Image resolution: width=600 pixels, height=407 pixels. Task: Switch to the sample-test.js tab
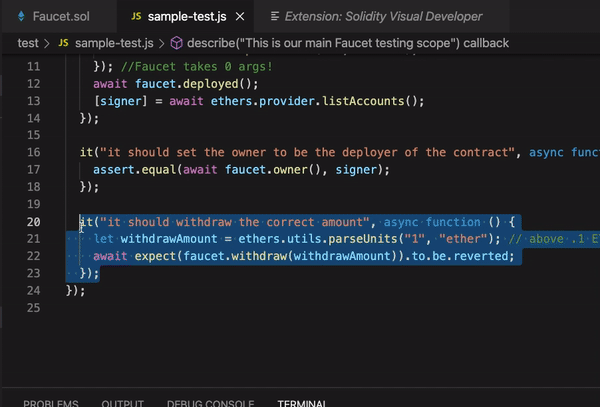click(187, 16)
